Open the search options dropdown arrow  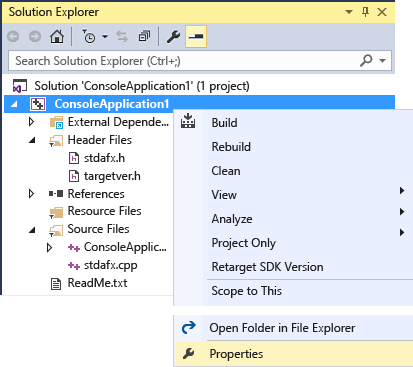click(x=383, y=61)
